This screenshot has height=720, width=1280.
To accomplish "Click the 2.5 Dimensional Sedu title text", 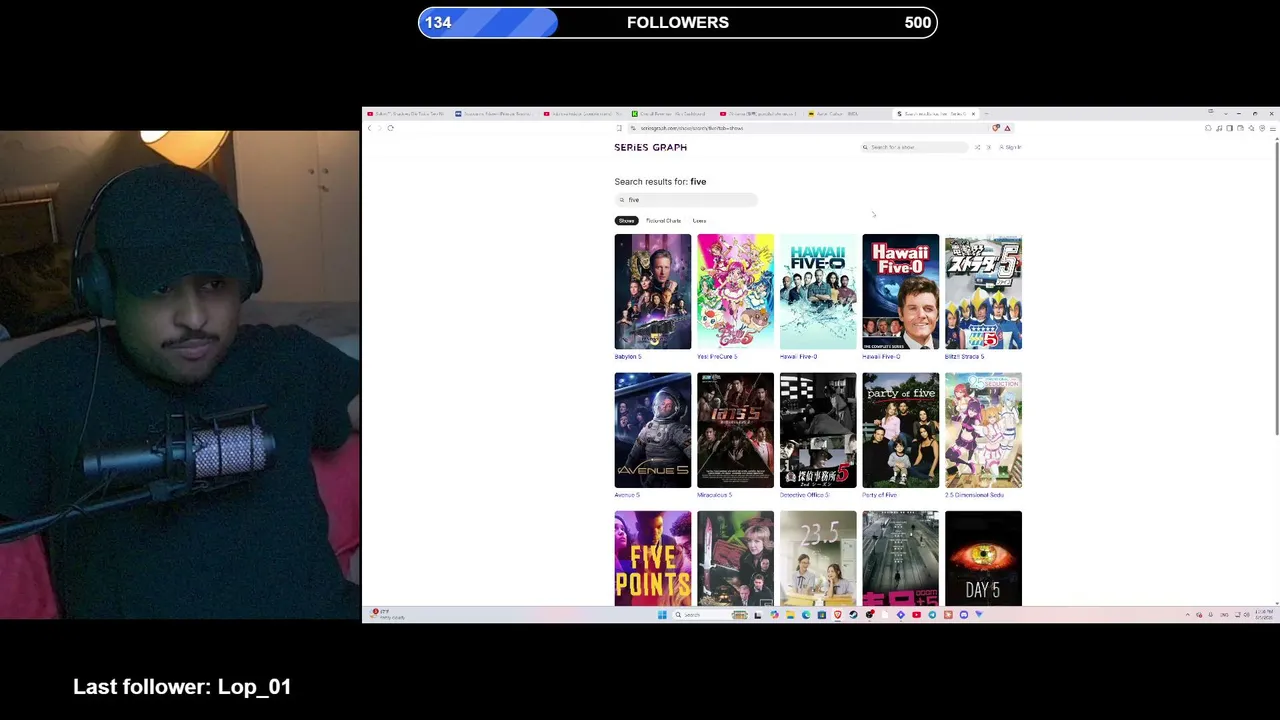I will [974, 495].
